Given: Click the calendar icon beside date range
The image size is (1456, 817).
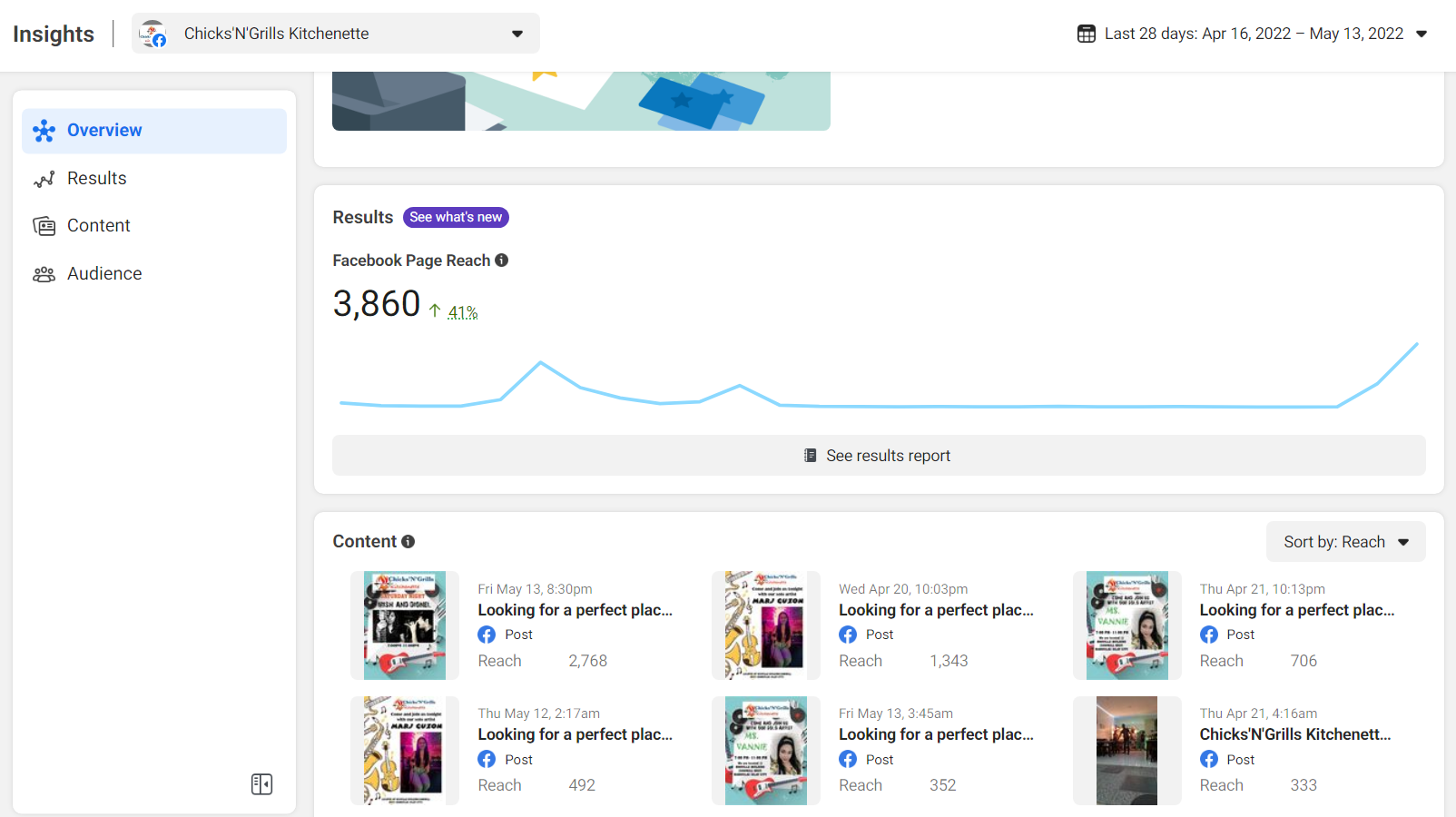Looking at the screenshot, I should 1087,34.
